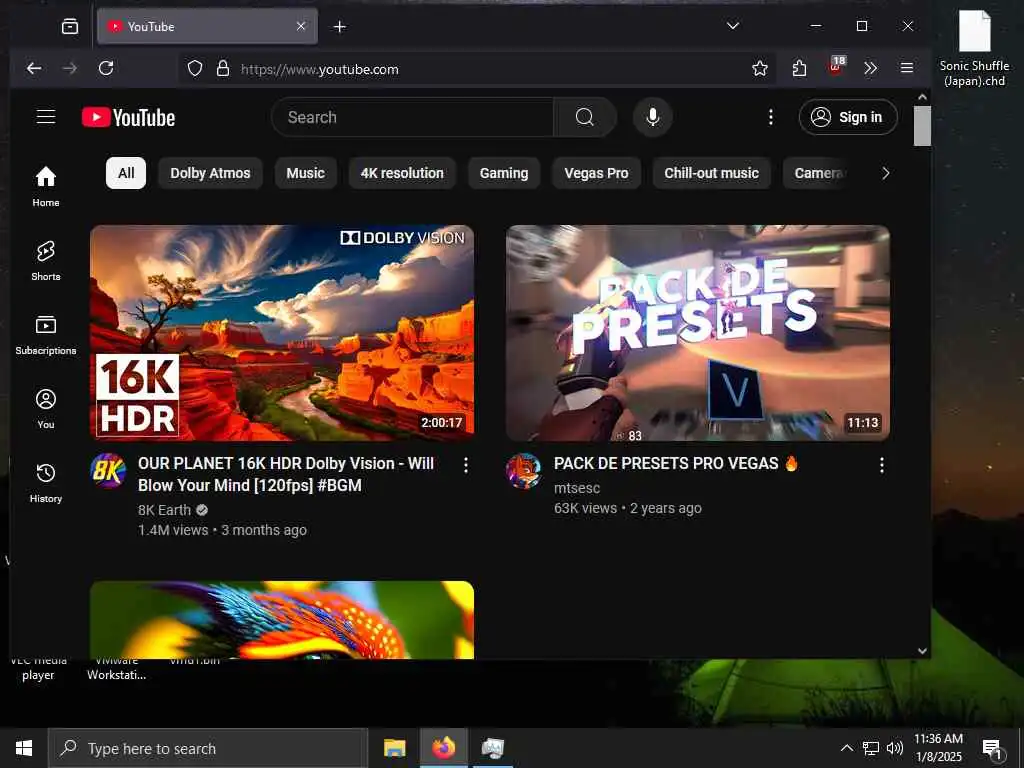Open 8K Earth channel name link
1024x768 pixels.
pyautogui.click(x=165, y=510)
